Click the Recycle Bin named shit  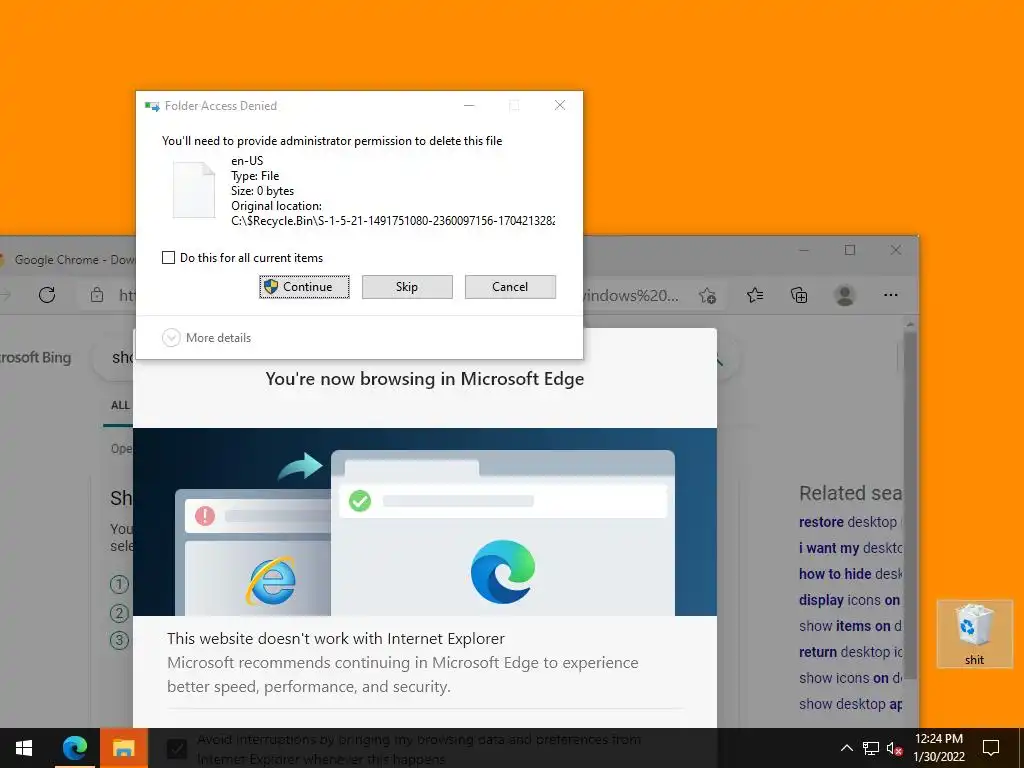(x=974, y=633)
